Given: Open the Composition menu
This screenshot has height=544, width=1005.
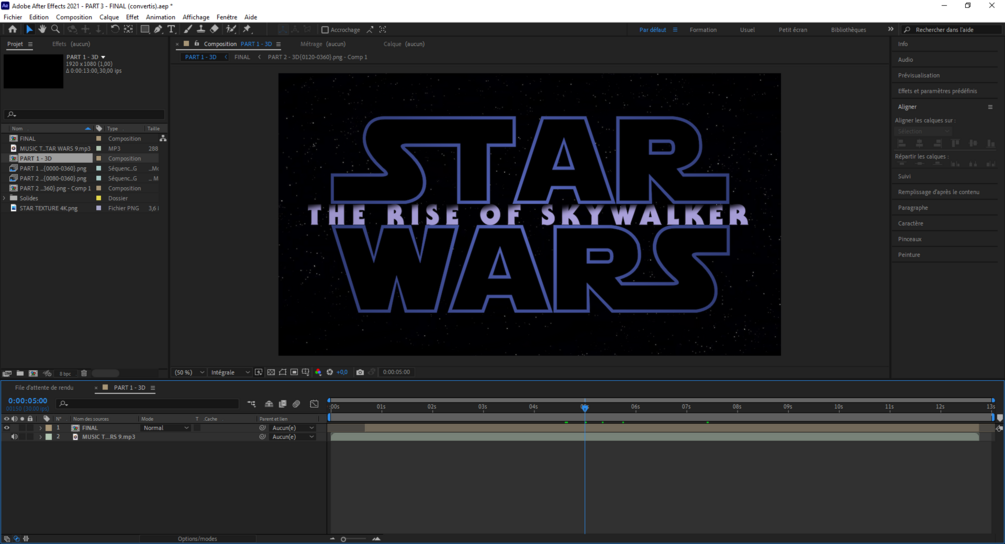Looking at the screenshot, I should click(x=74, y=17).
